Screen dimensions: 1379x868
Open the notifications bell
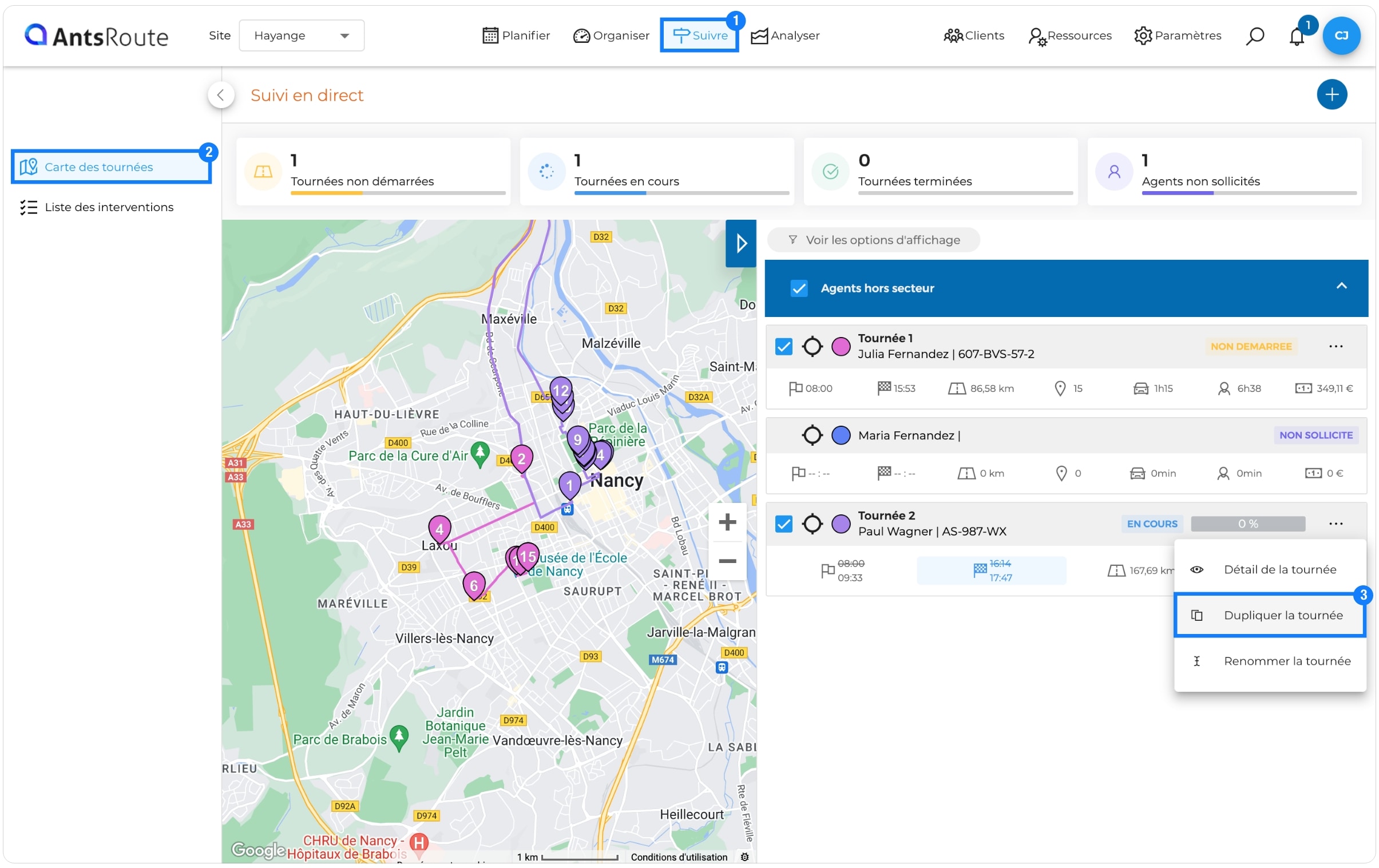[x=1297, y=37]
